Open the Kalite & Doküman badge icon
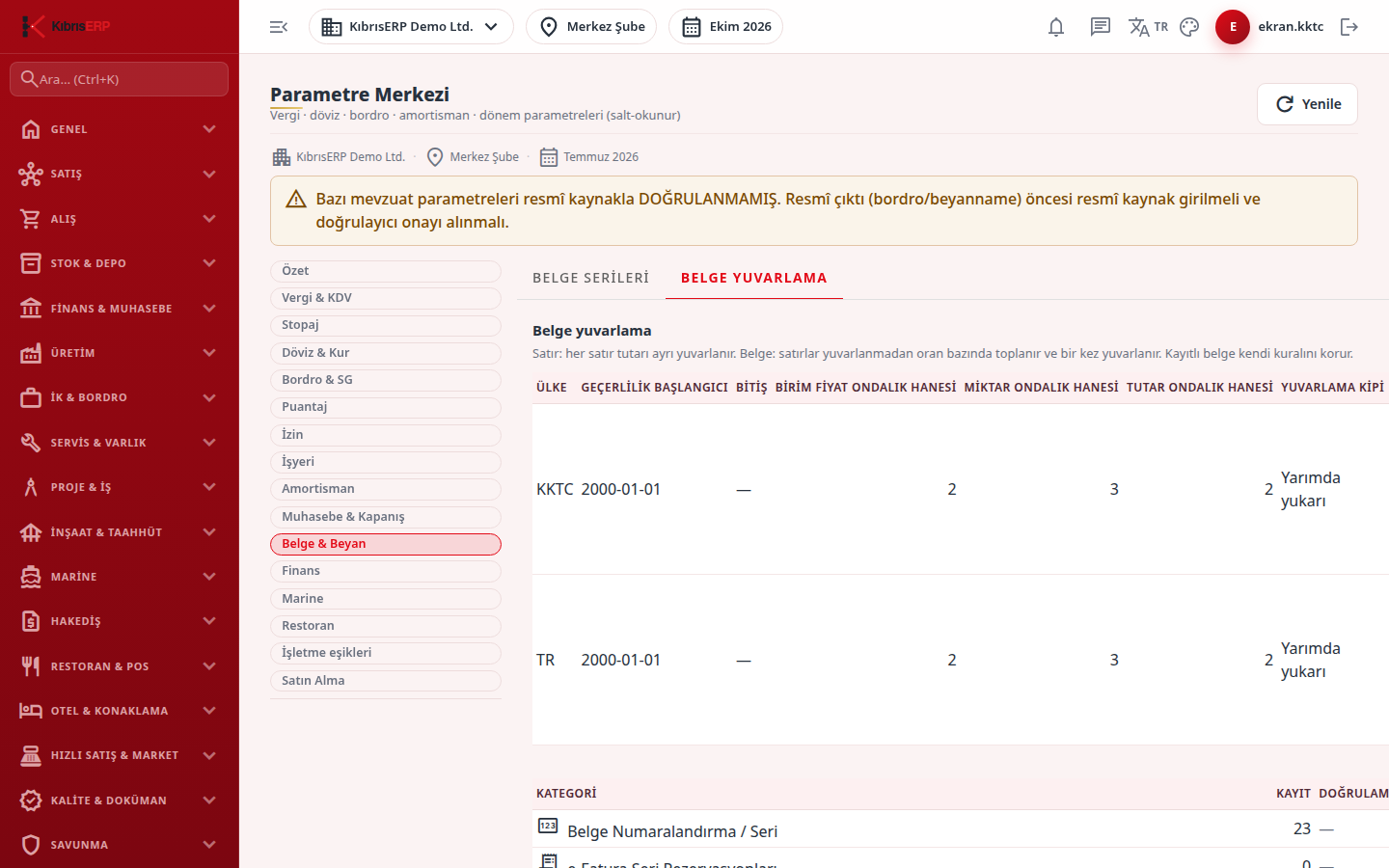This screenshot has width=1389, height=868. pyautogui.click(x=31, y=800)
